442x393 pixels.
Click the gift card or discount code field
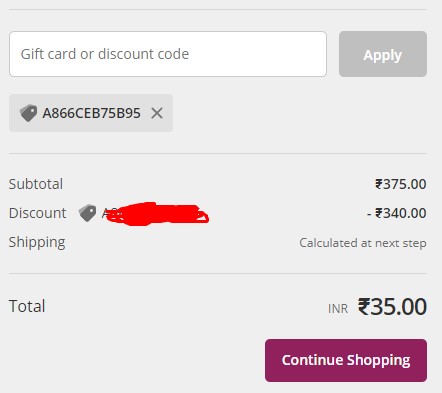168,54
